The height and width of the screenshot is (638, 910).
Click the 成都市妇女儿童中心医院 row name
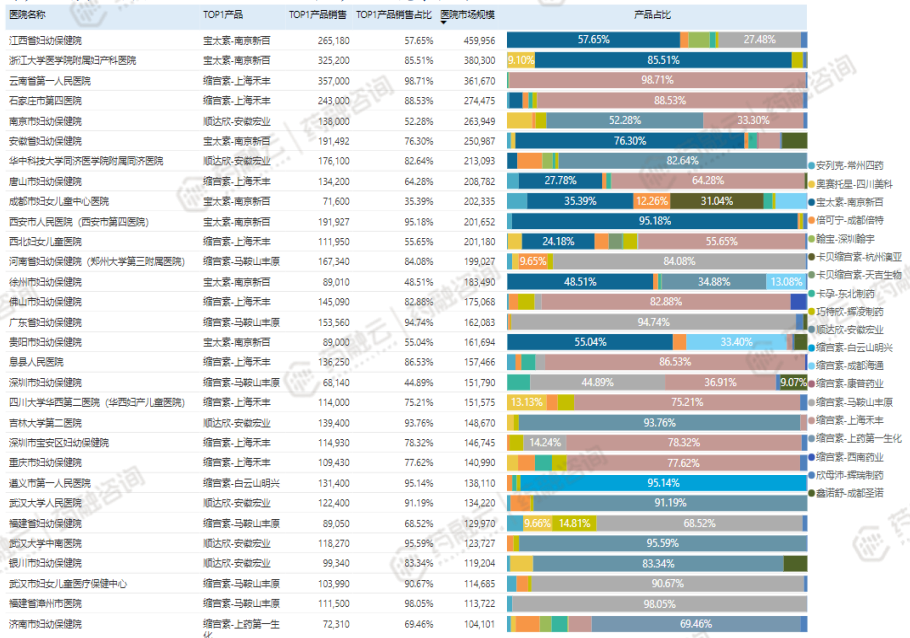59,201
